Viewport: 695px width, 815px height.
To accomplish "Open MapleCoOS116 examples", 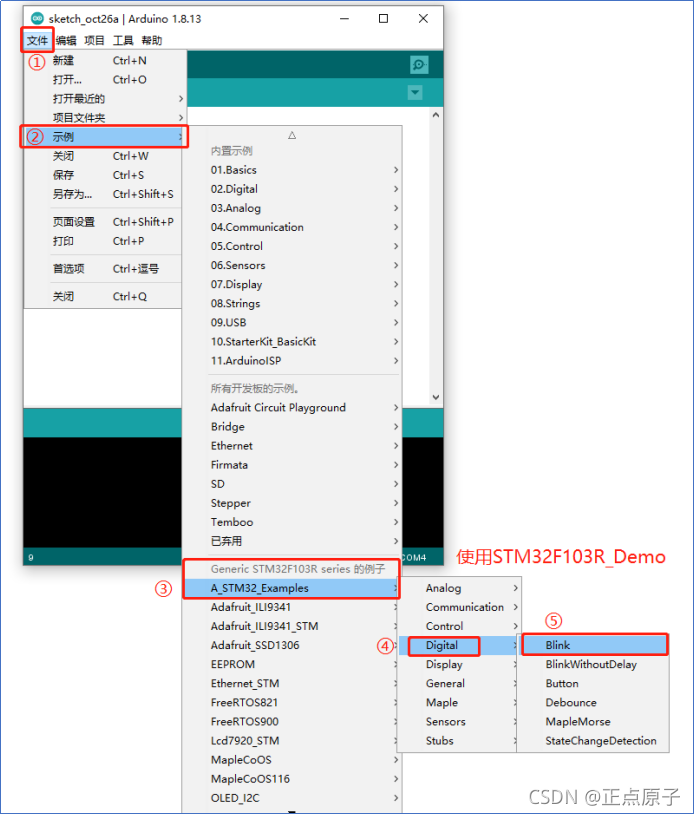I will tap(292, 779).
